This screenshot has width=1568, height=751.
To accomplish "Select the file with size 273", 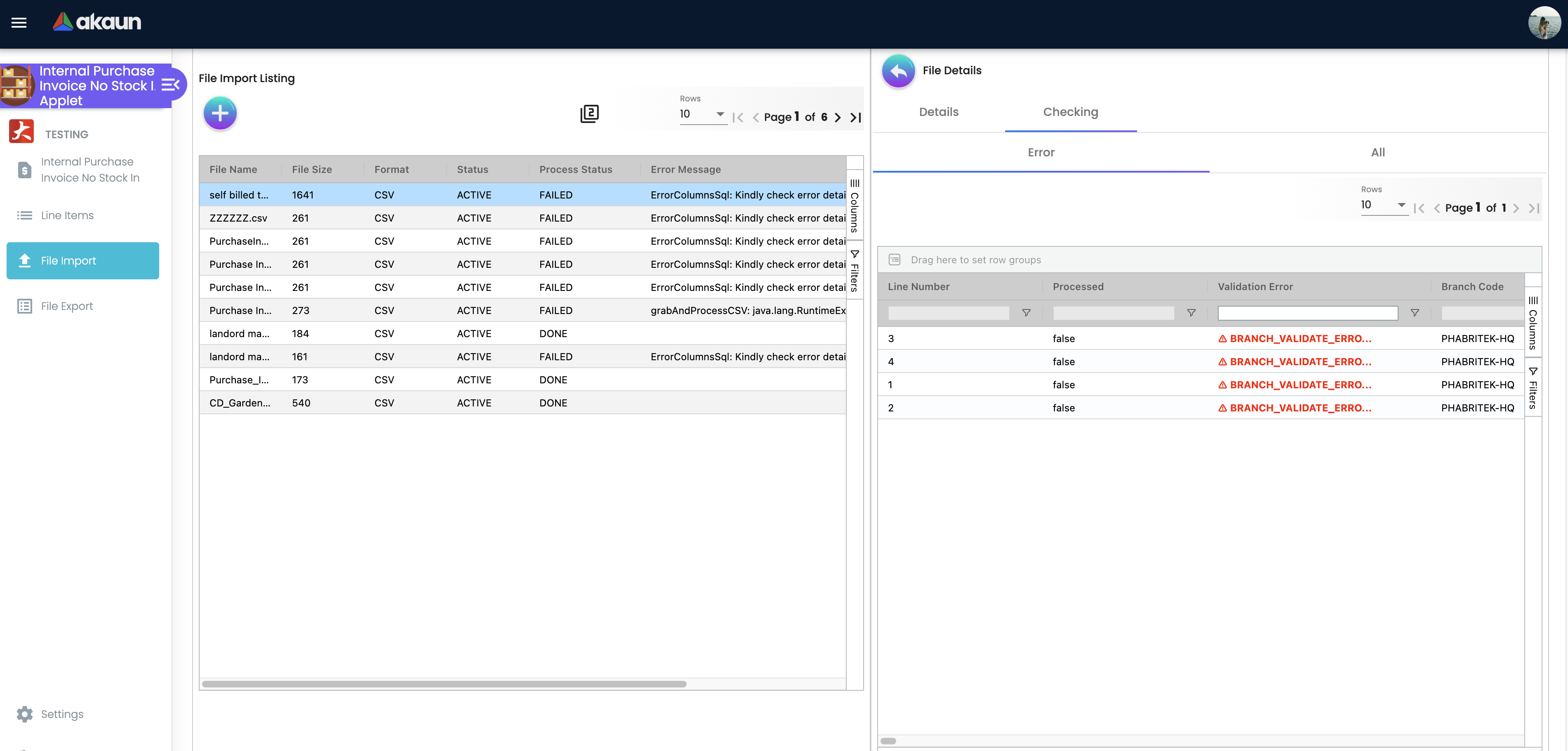I will tap(522, 311).
